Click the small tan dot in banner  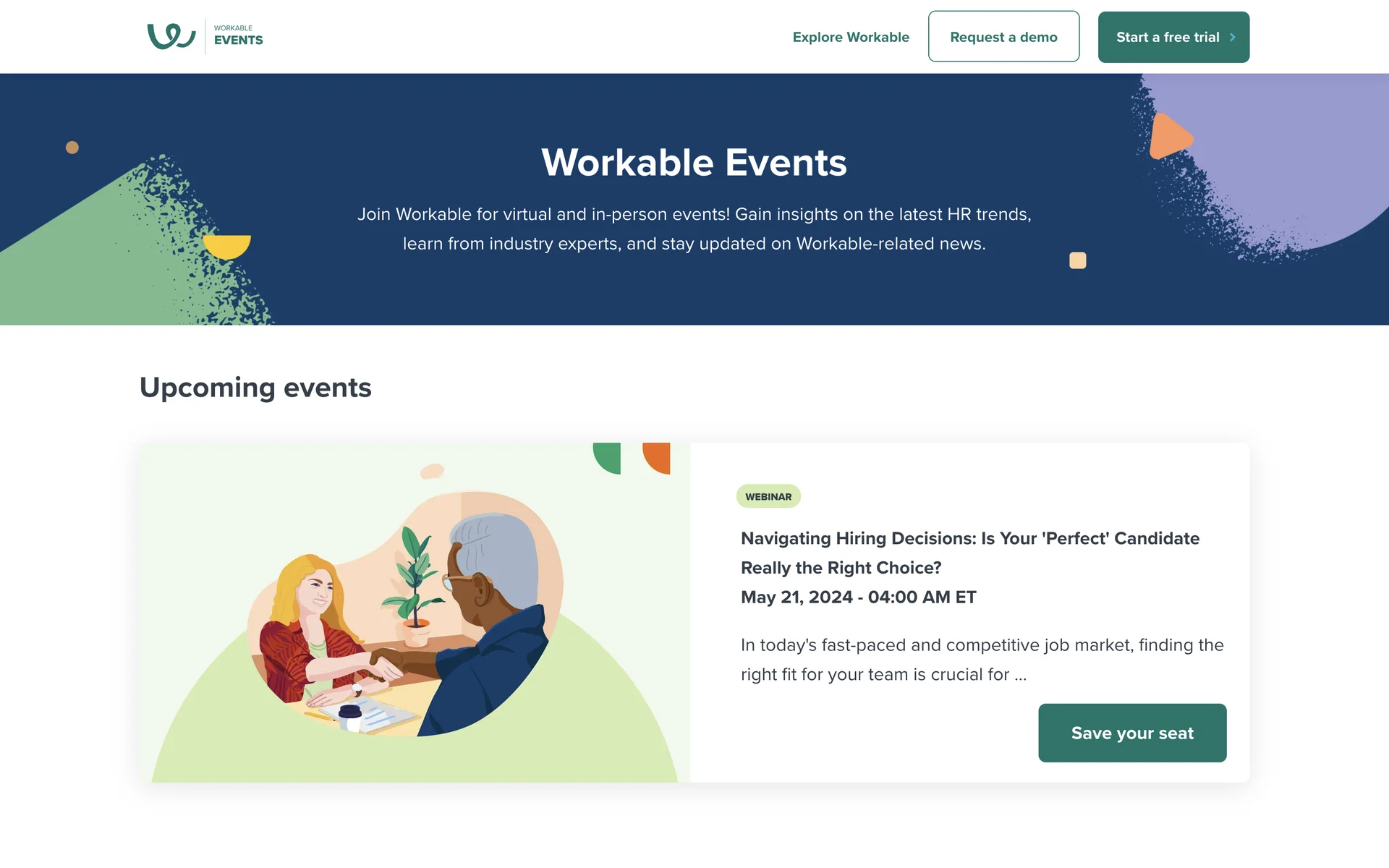pyautogui.click(x=72, y=148)
